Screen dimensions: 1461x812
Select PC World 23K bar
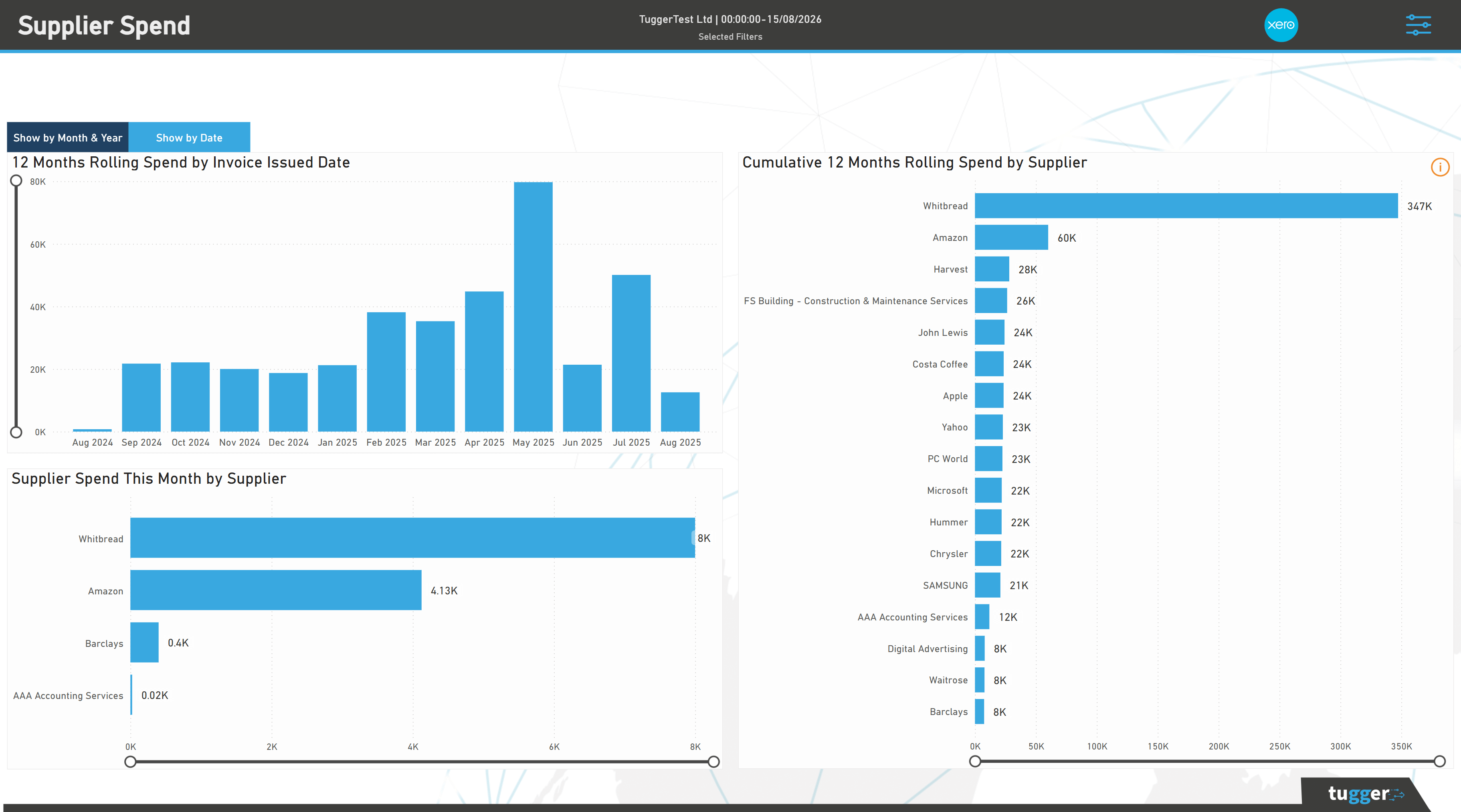988,459
